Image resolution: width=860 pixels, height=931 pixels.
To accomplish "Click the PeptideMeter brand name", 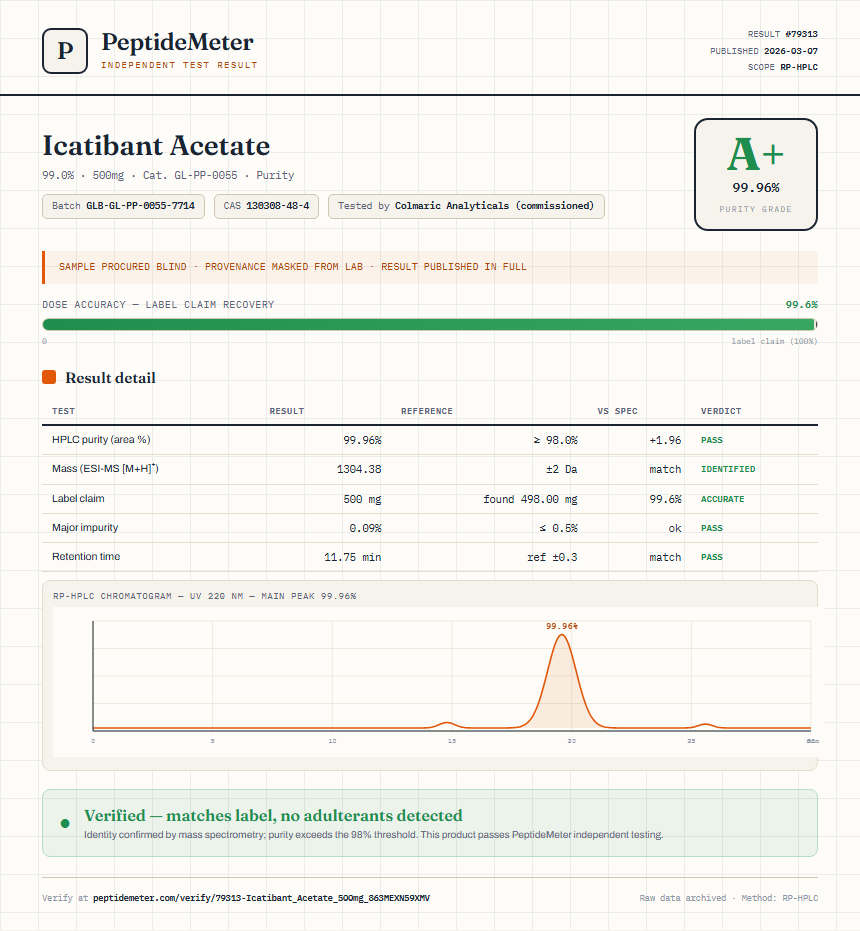I will (x=178, y=43).
